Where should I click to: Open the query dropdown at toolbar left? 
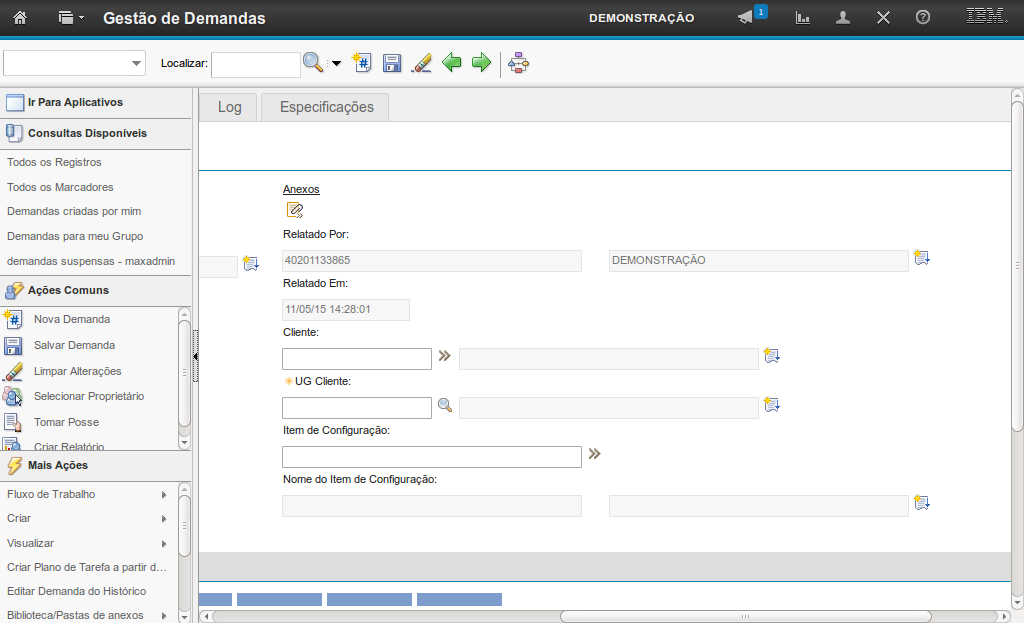pyautogui.click(x=136, y=64)
